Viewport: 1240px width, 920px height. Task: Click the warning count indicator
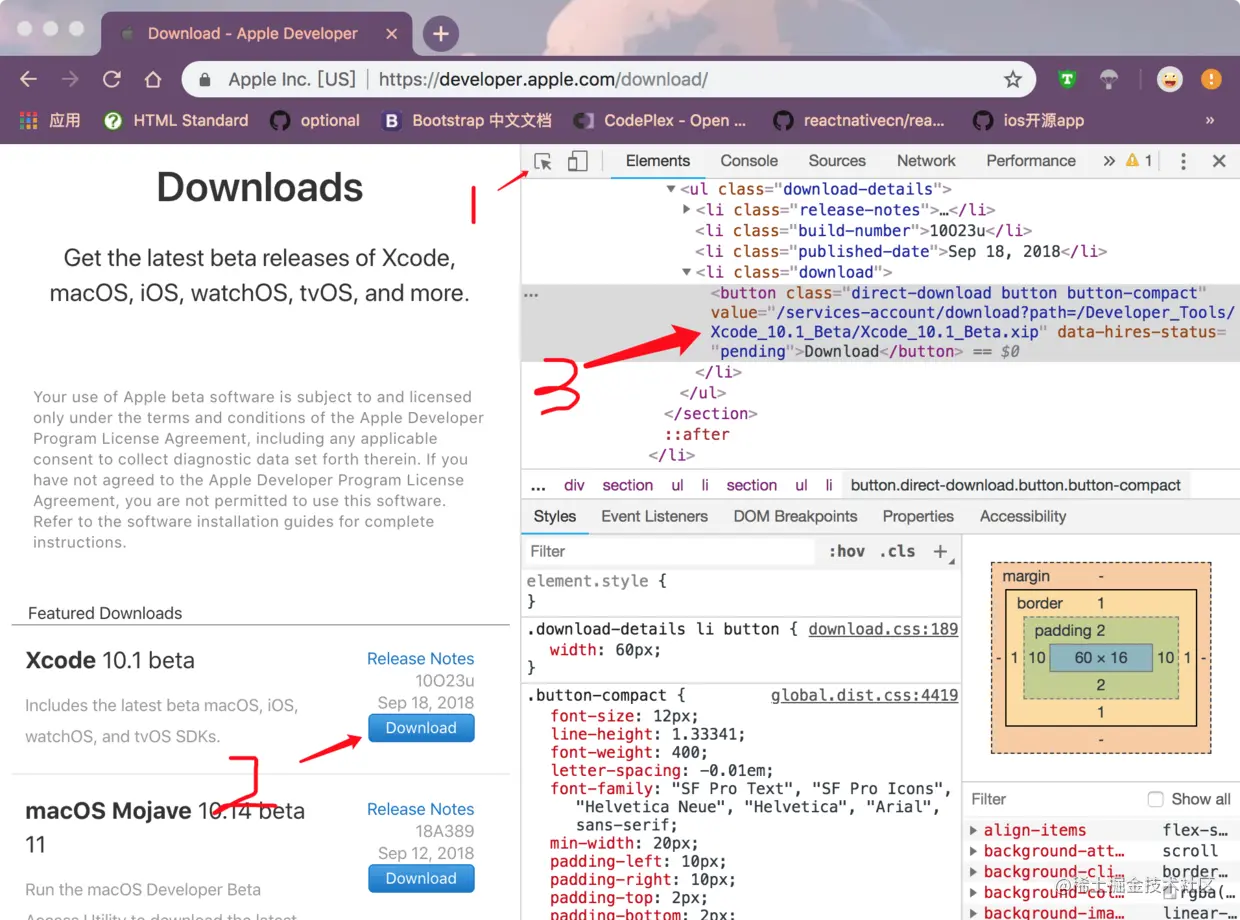pyautogui.click(x=1139, y=161)
